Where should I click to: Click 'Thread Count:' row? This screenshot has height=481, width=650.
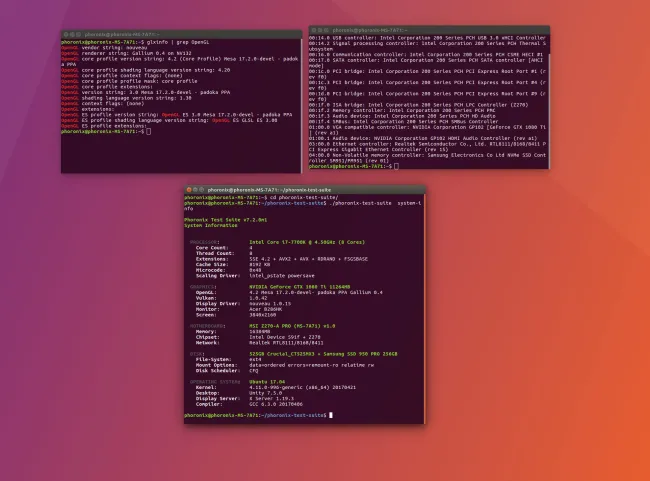(224, 253)
